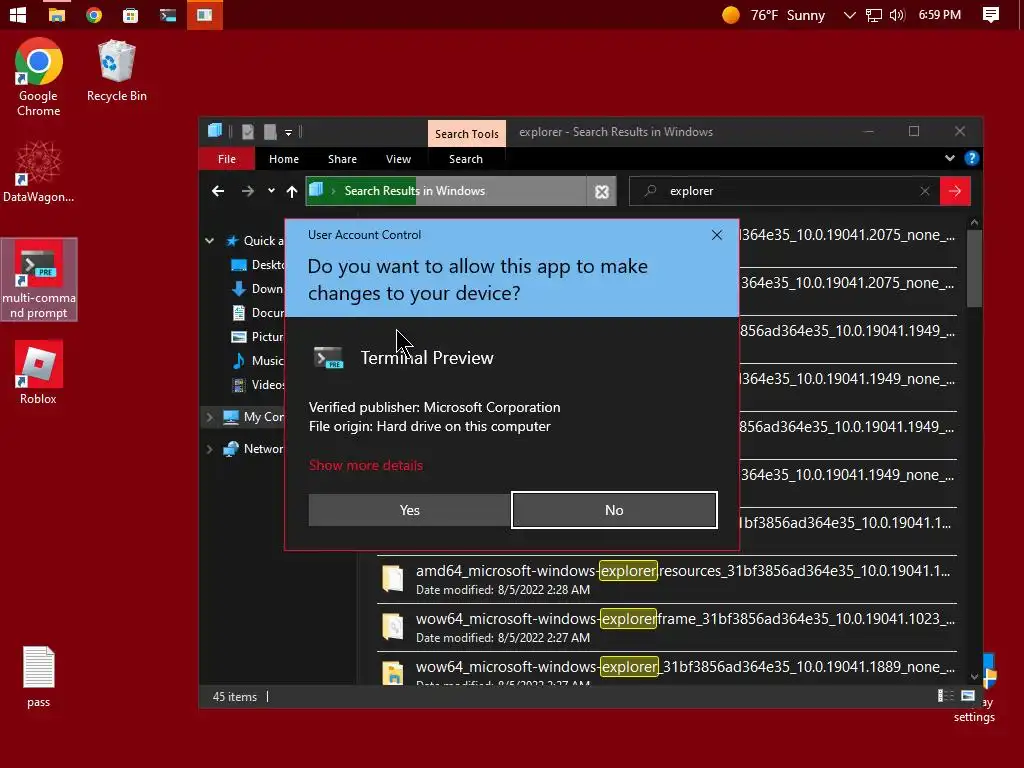The width and height of the screenshot is (1024, 768).
Task: Open recent locations dropdown arrow
Action: [271, 191]
